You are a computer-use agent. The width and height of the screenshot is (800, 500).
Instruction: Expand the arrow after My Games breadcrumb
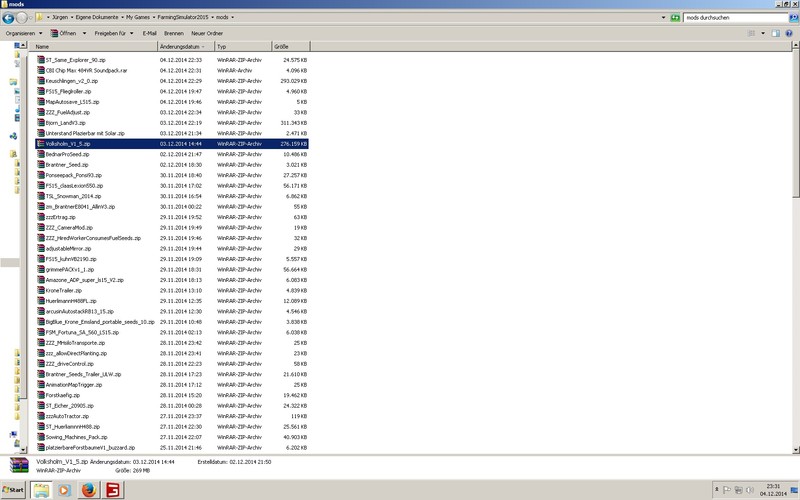coord(154,17)
